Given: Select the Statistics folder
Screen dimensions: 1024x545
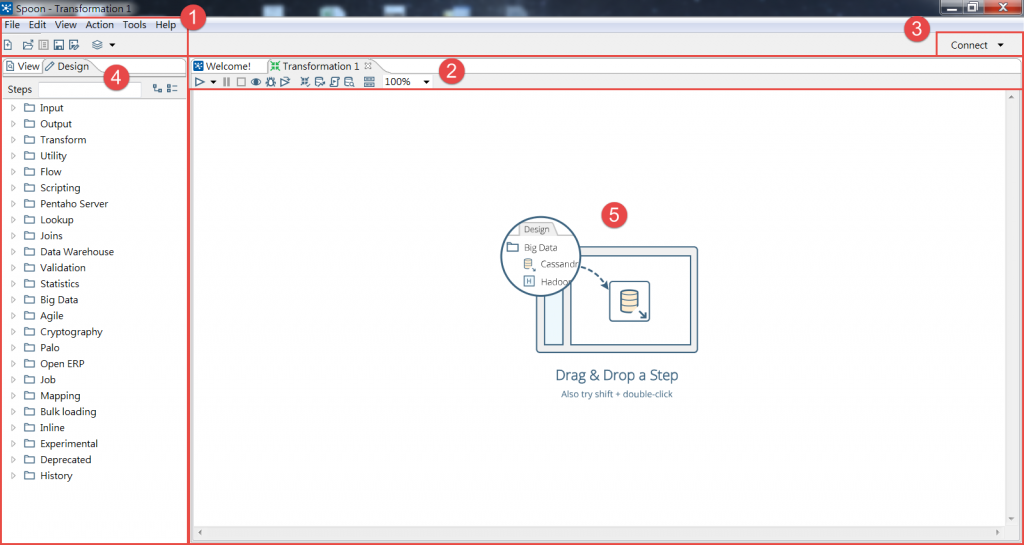Looking at the screenshot, I should (52, 284).
